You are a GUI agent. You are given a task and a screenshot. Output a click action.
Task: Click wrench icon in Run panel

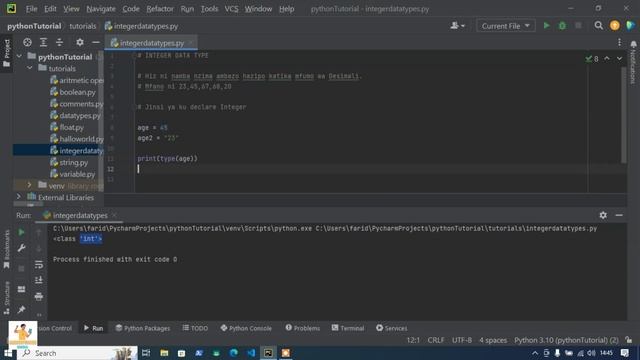(21, 248)
